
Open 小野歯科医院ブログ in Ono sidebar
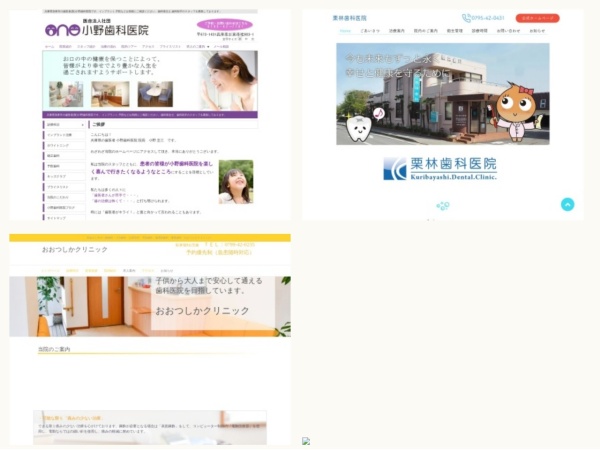click(x=64, y=207)
